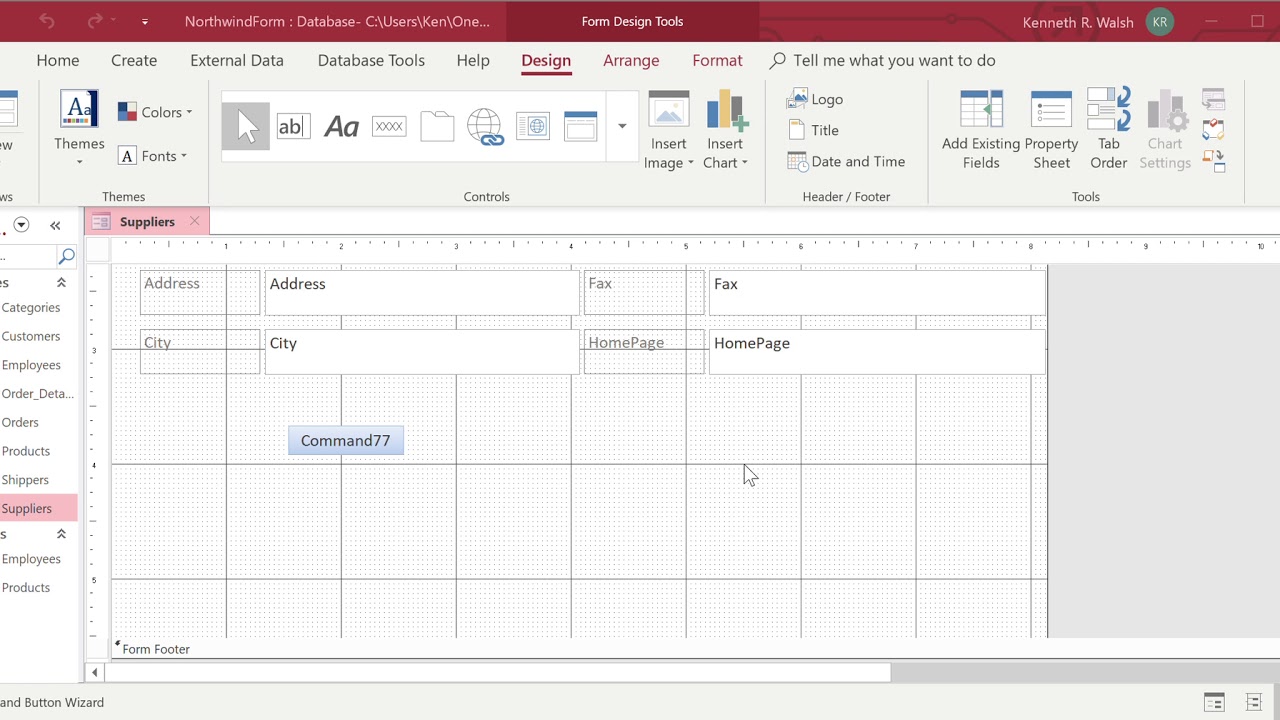Click the Subform in New Window icon
1280x720 pixels.
[x=1214, y=99]
